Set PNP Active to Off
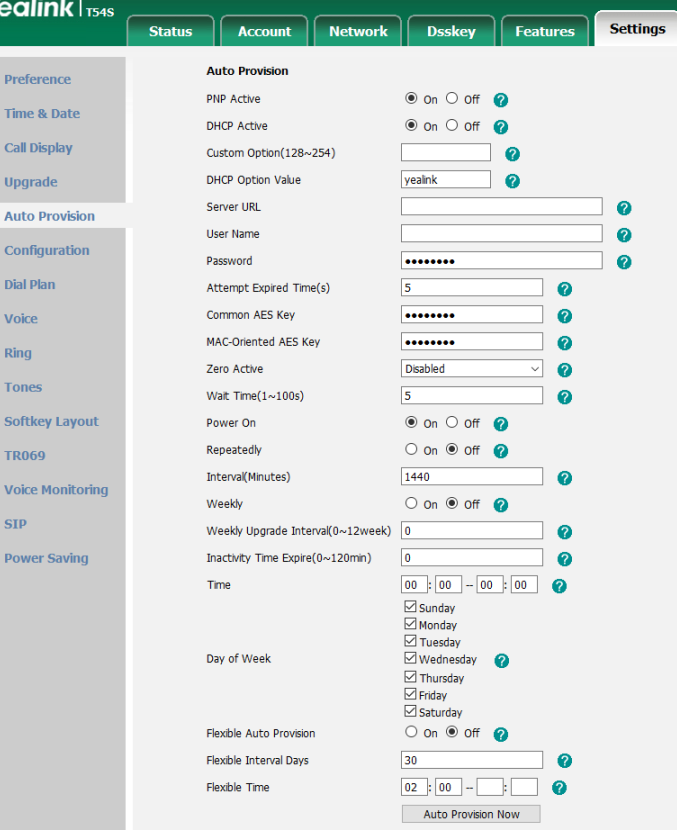 pos(452,98)
